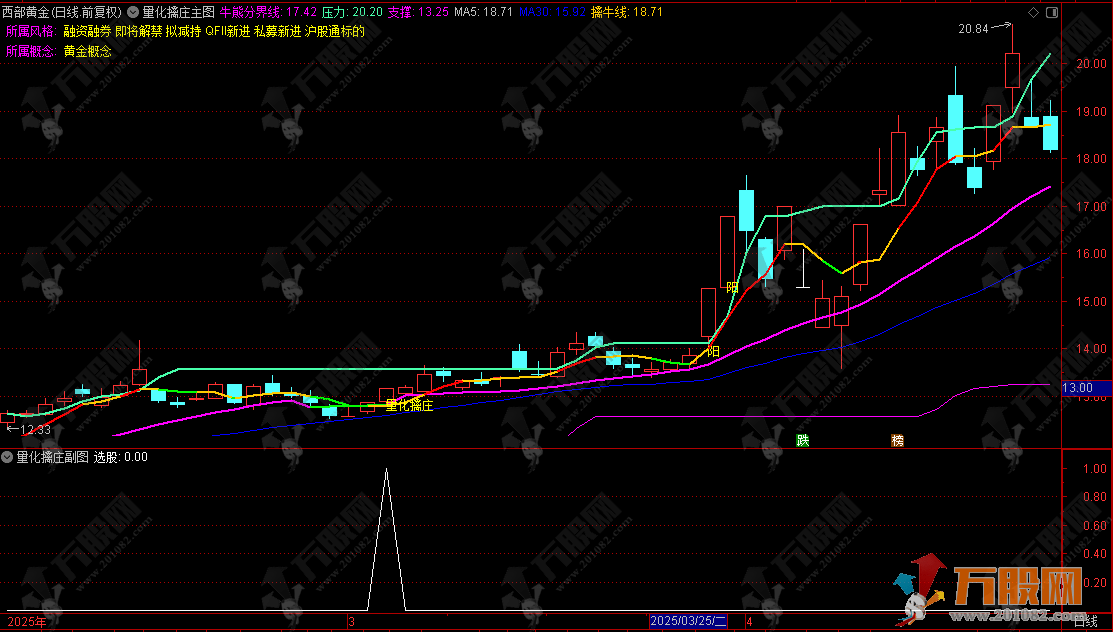Click the 日线 period label at bottom-right
The height and width of the screenshot is (632, 1113).
pyautogui.click(x=1085, y=622)
